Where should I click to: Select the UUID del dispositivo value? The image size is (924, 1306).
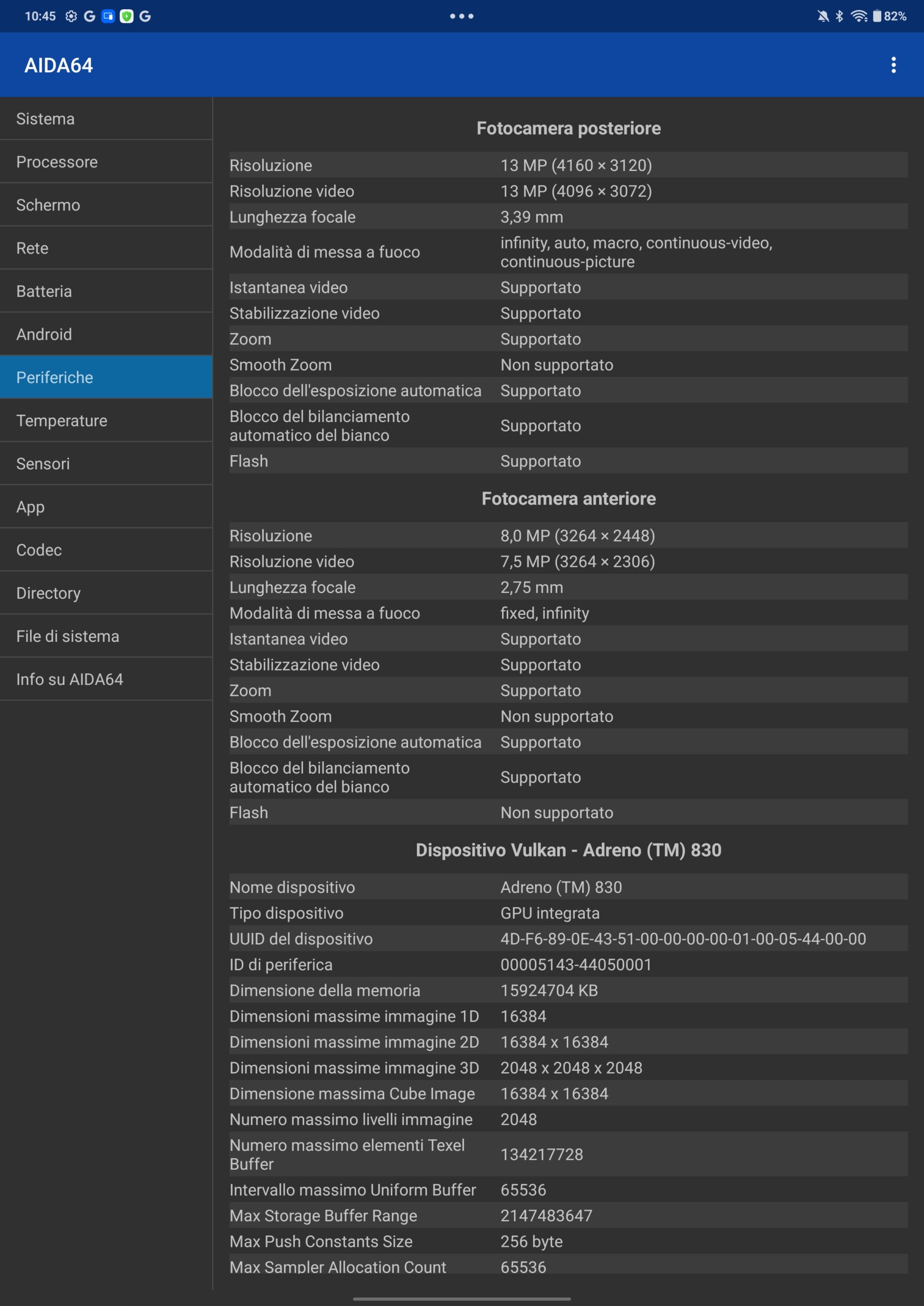click(x=683, y=939)
